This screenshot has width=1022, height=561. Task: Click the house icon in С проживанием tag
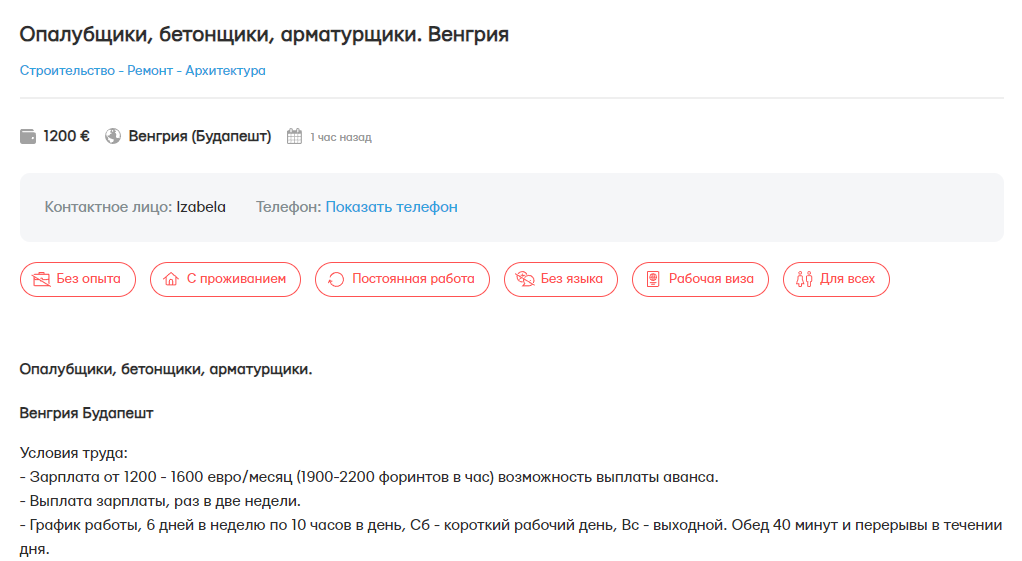(170, 279)
